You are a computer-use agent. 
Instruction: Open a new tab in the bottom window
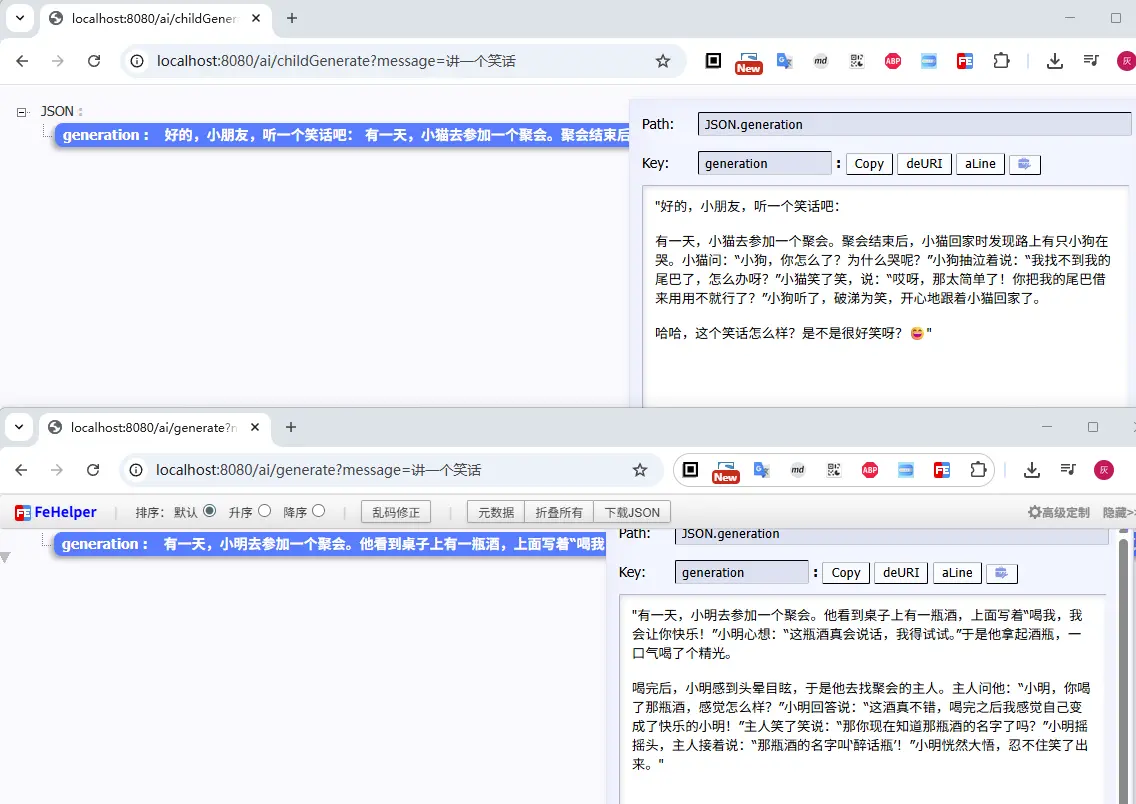pos(291,427)
